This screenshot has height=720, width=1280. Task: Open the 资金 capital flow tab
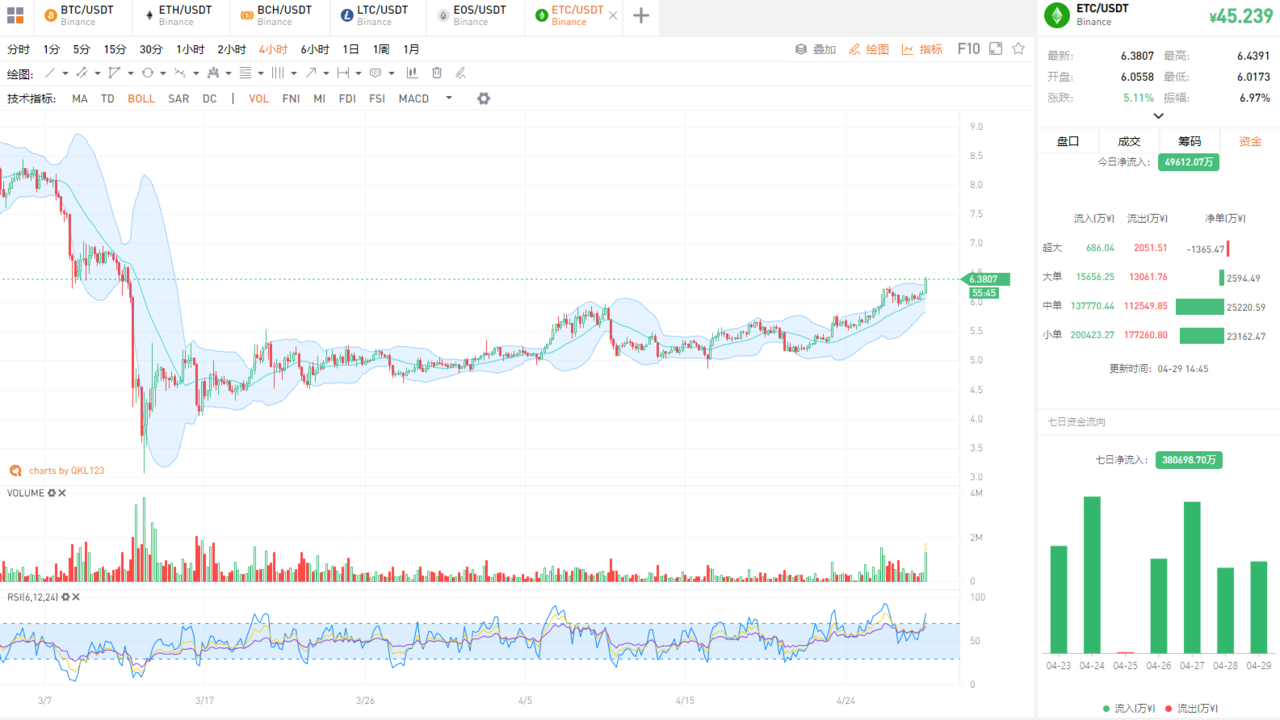click(x=1250, y=141)
